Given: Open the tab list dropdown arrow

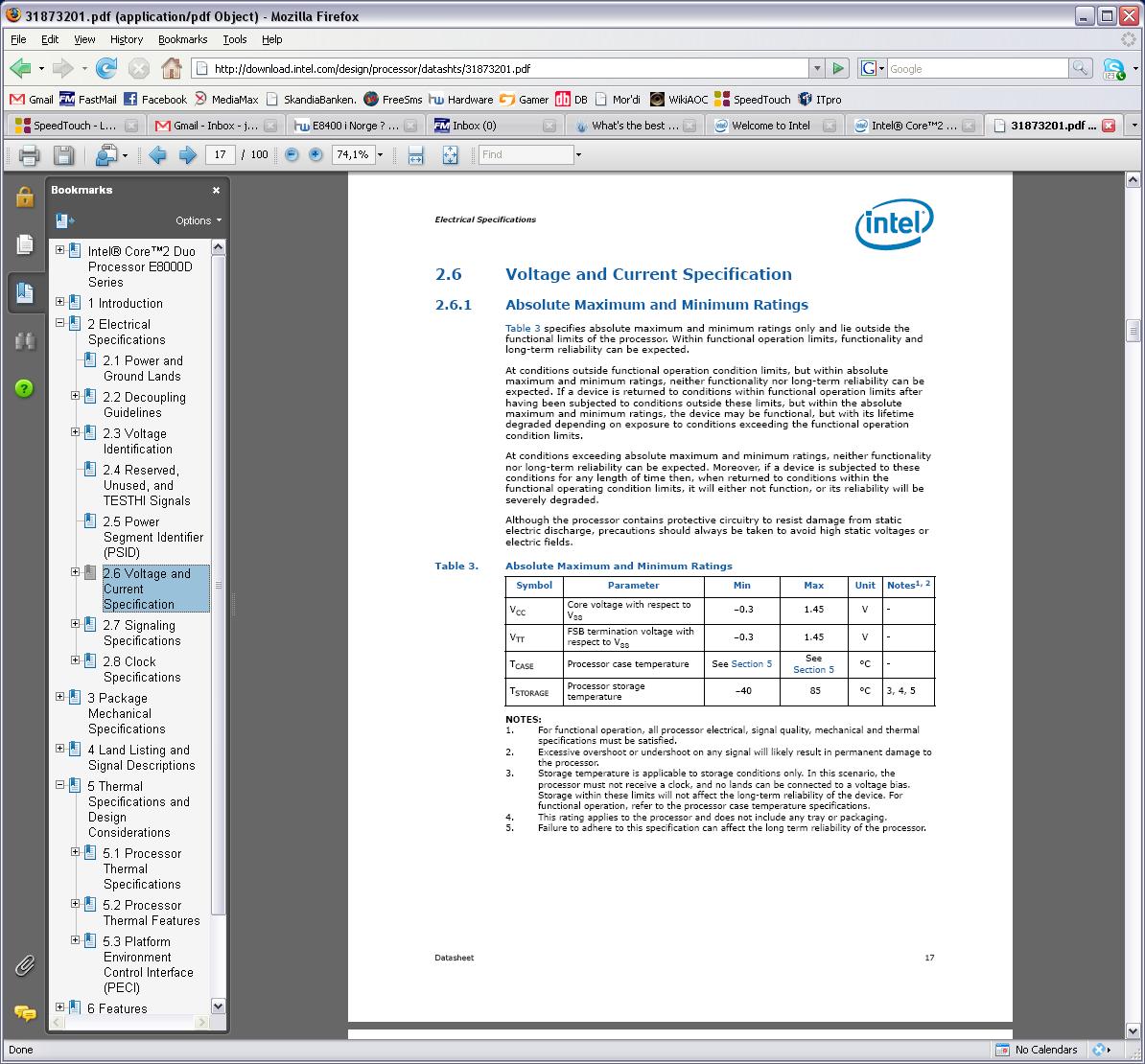Looking at the screenshot, I should tap(1134, 126).
